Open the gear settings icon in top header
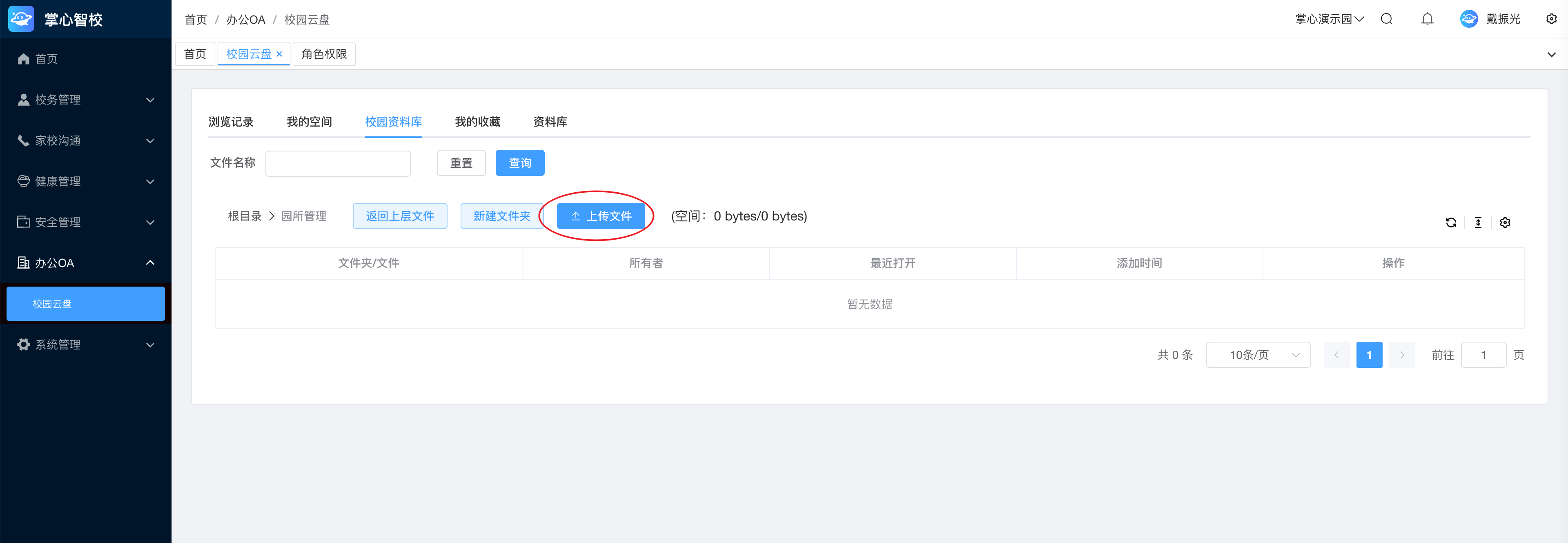The height and width of the screenshot is (543, 1568). [x=1551, y=19]
